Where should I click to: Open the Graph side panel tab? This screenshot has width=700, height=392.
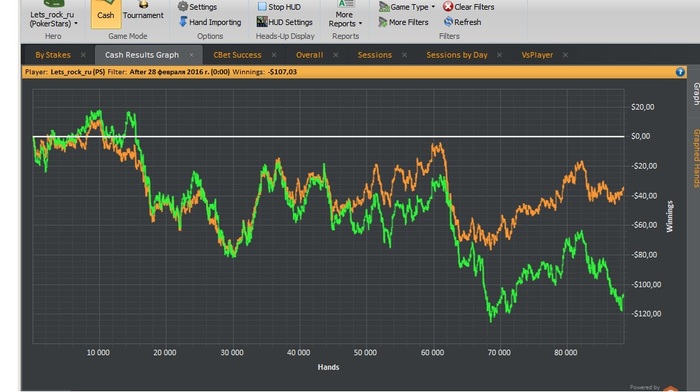tap(696, 93)
